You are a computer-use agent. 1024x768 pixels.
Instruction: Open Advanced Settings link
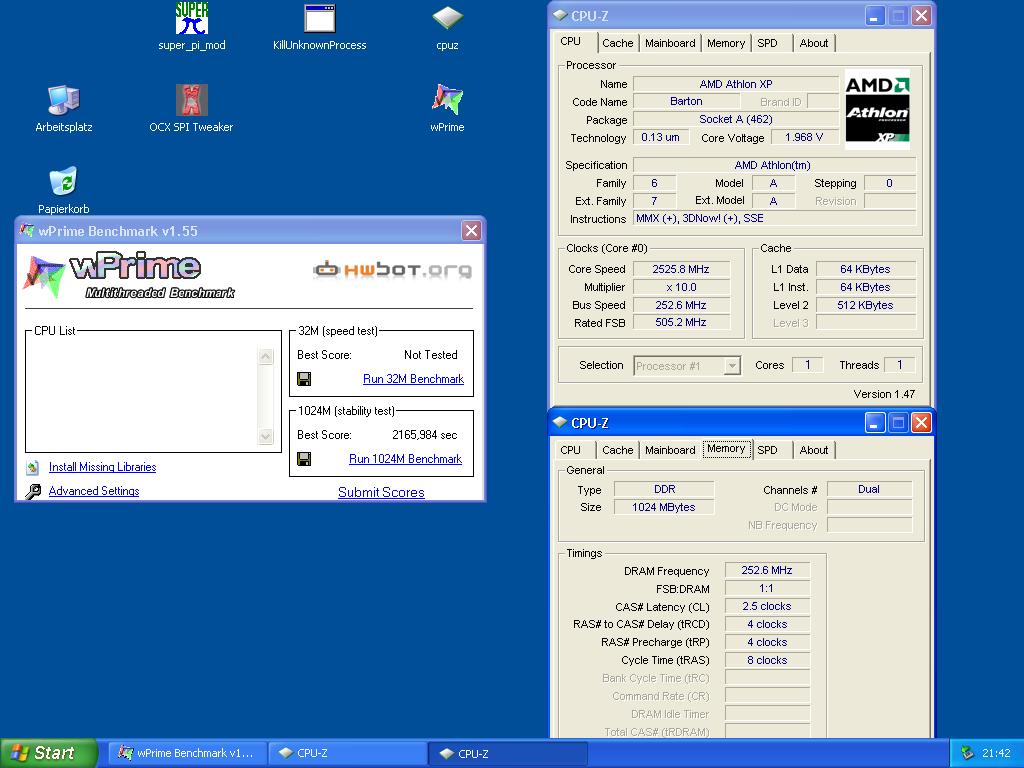coord(94,491)
